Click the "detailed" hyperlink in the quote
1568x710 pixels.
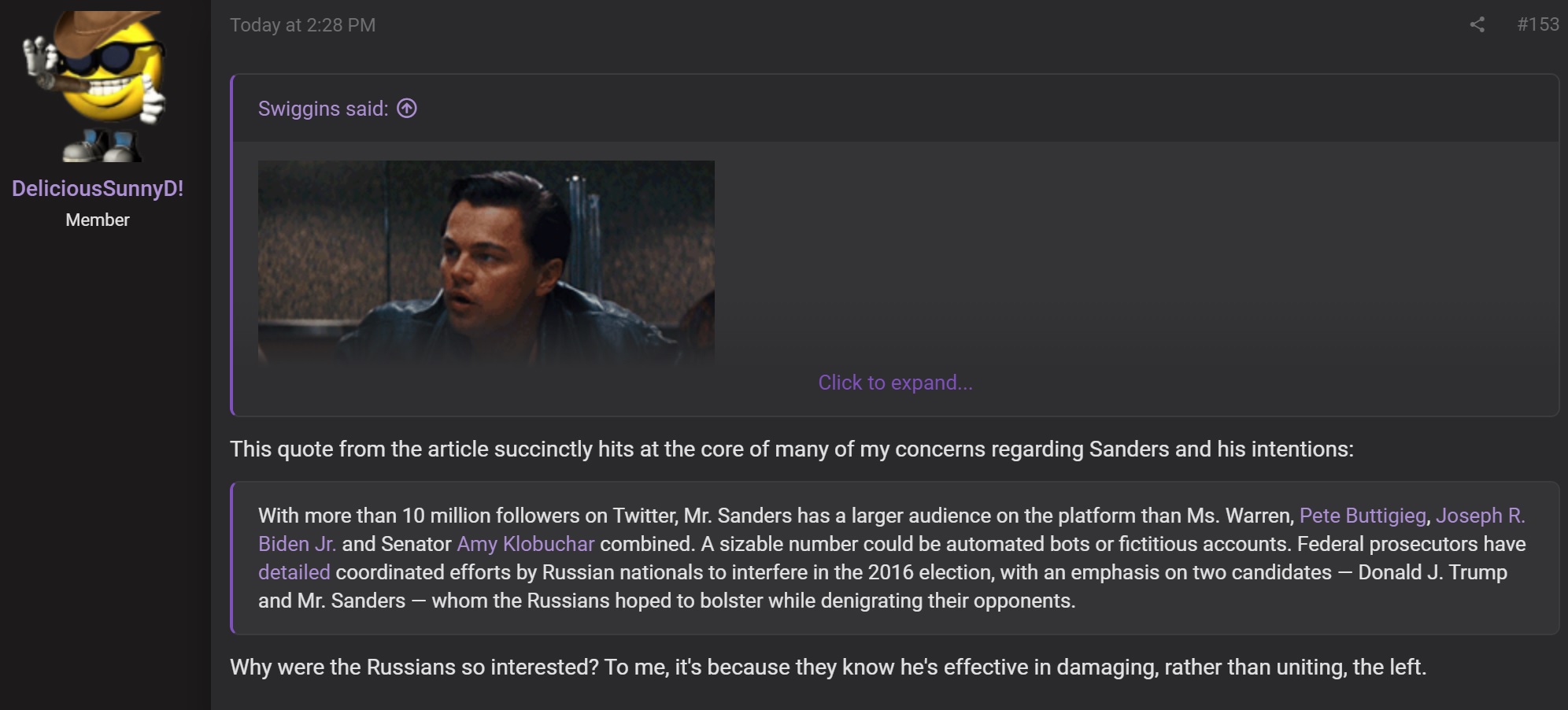tap(294, 572)
